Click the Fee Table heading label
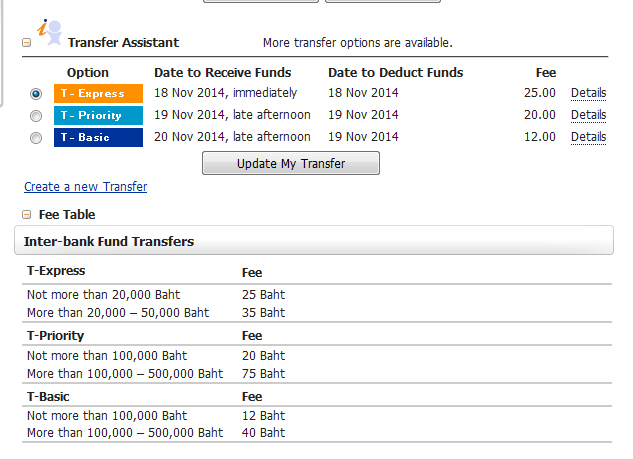This screenshot has width=633, height=459. 67,214
